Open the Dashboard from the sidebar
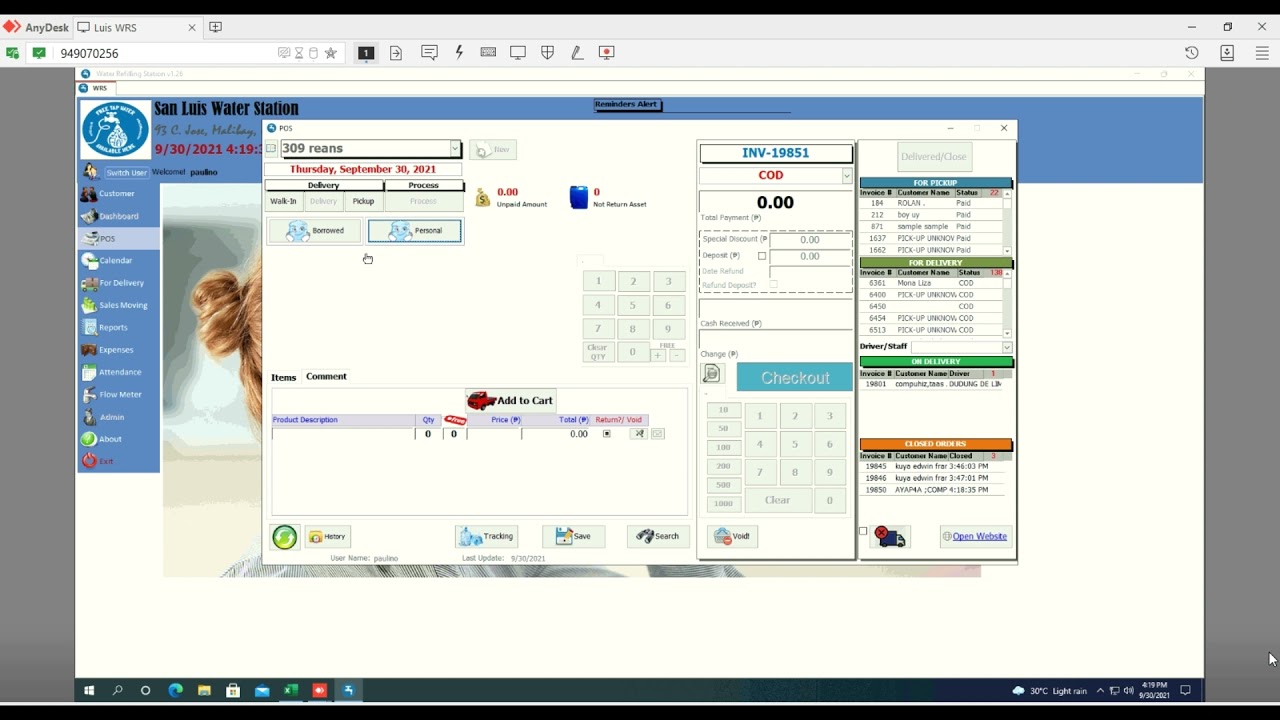The width and height of the screenshot is (1280, 720). [117, 216]
